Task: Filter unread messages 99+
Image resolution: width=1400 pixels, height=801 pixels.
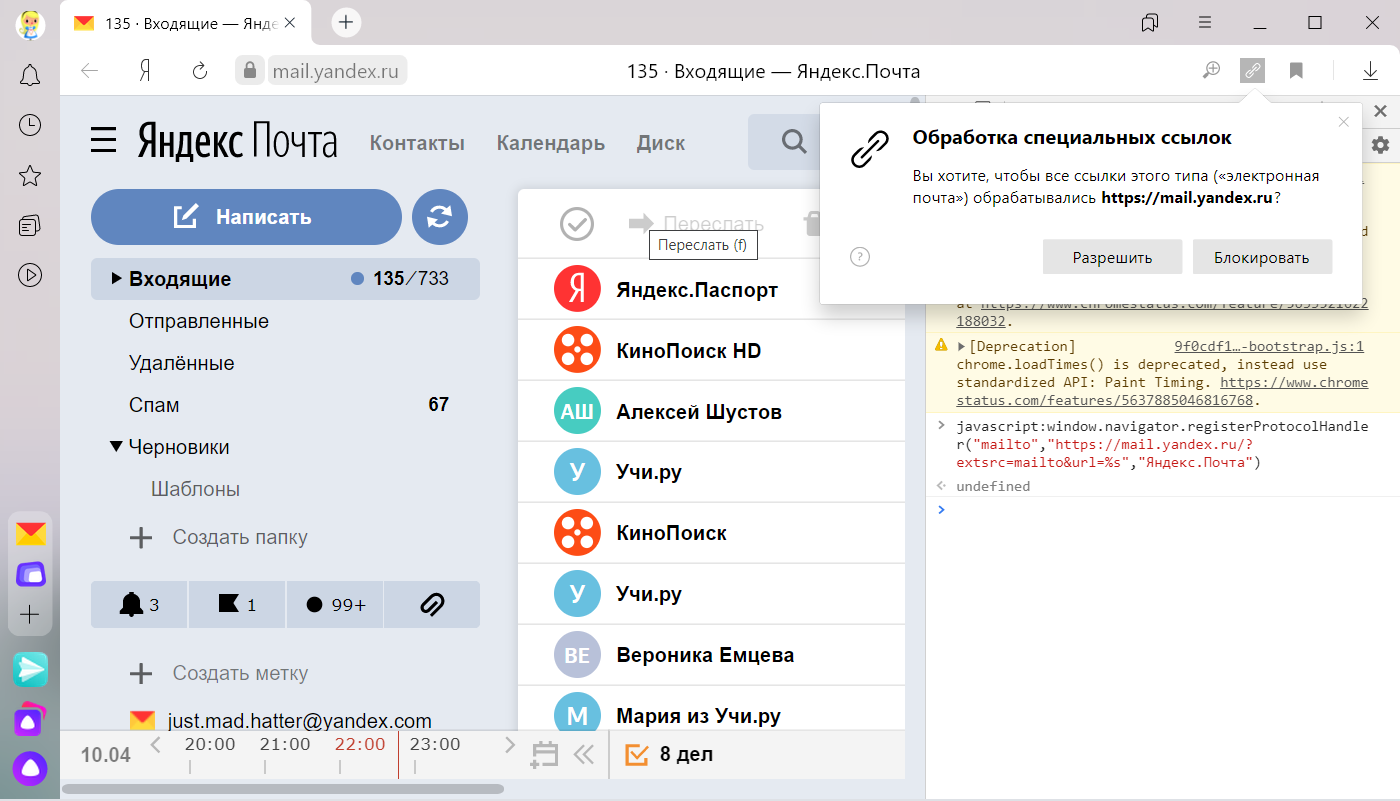Action: [x=335, y=604]
